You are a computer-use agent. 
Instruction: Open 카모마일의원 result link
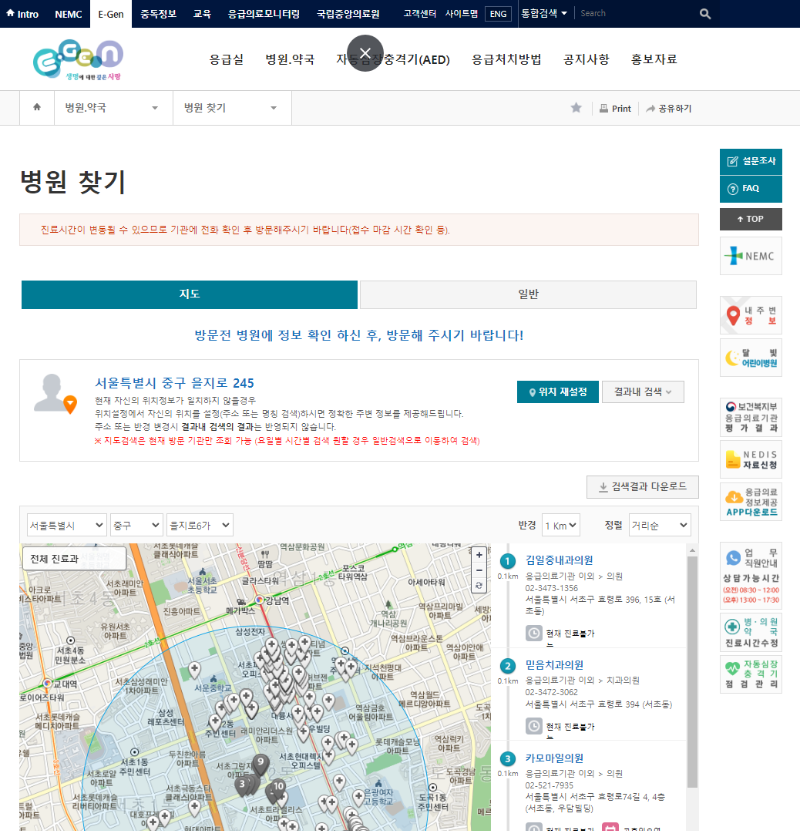pos(554,758)
